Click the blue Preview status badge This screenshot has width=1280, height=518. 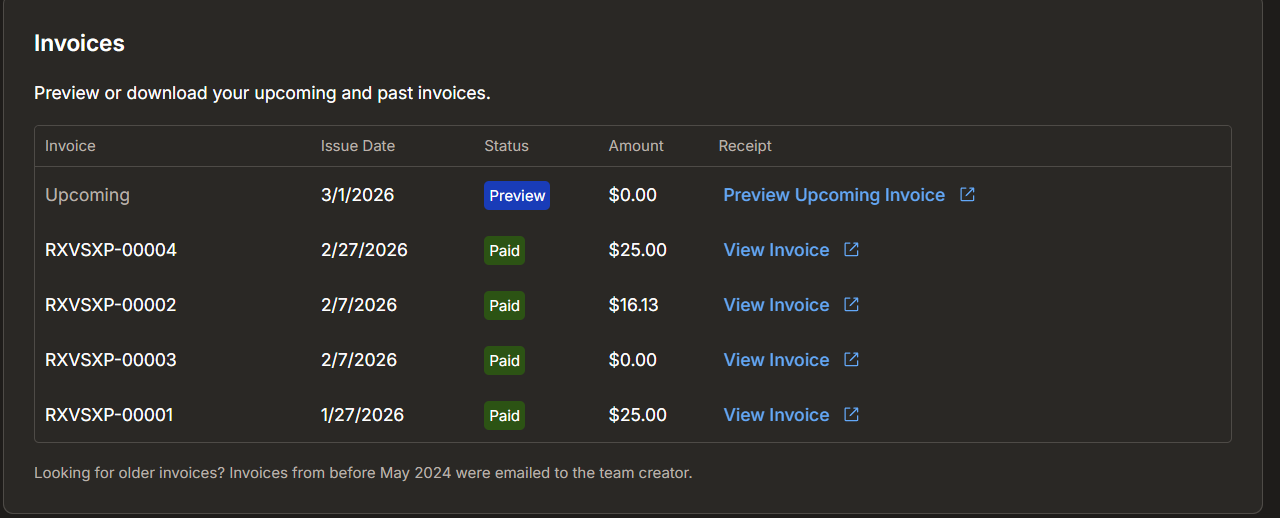[517, 196]
